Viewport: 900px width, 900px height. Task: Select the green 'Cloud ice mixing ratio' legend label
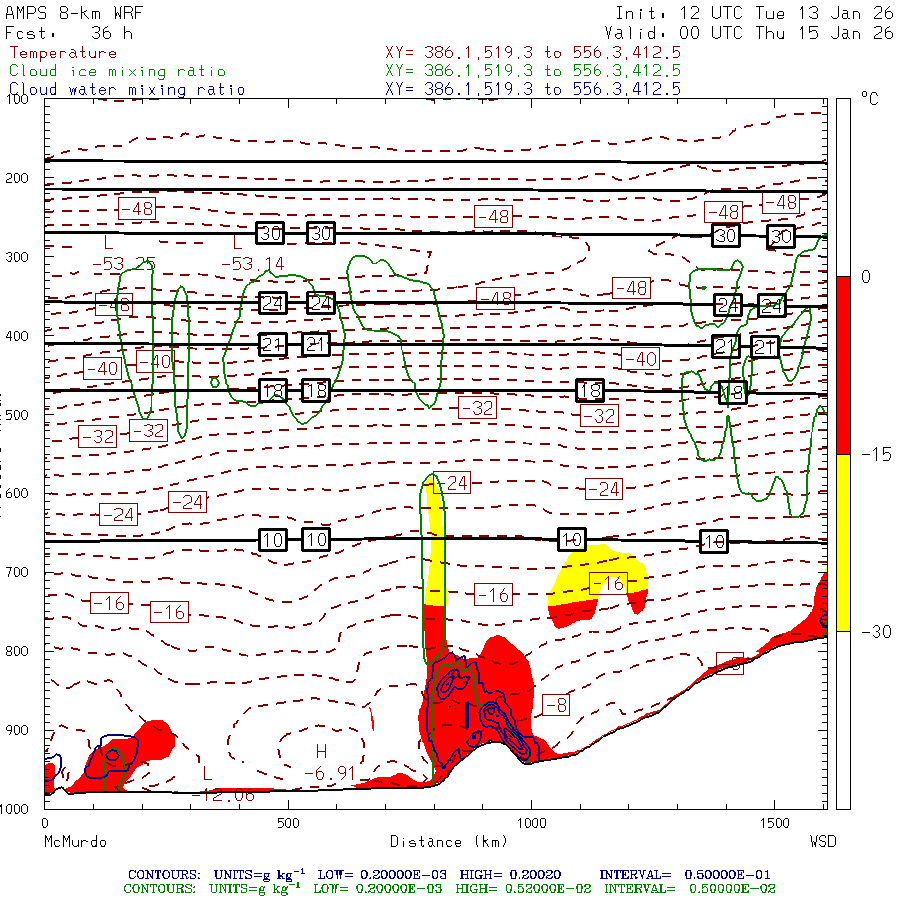pos(117,71)
